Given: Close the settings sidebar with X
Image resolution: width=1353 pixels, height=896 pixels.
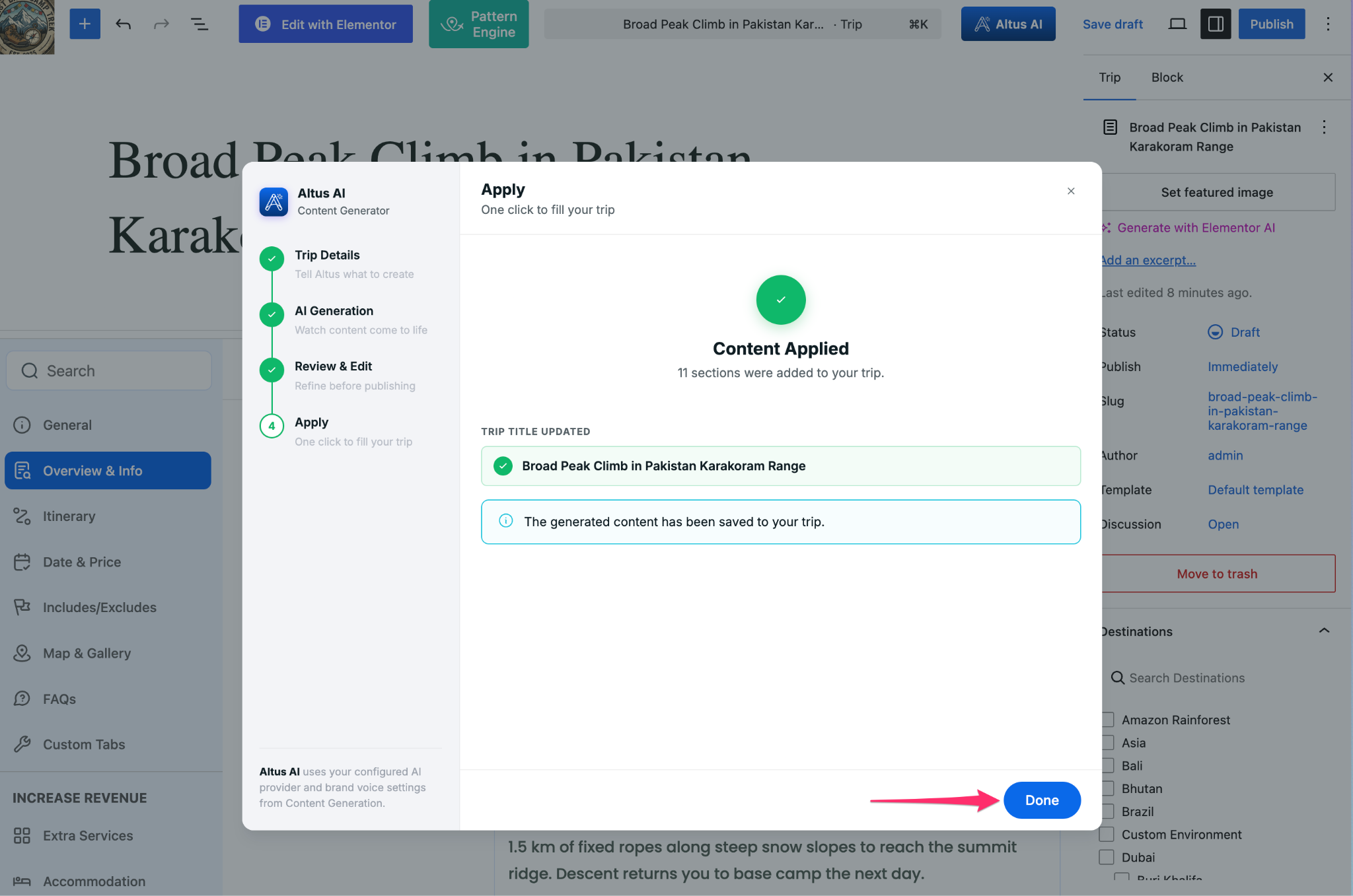Looking at the screenshot, I should tap(1328, 77).
